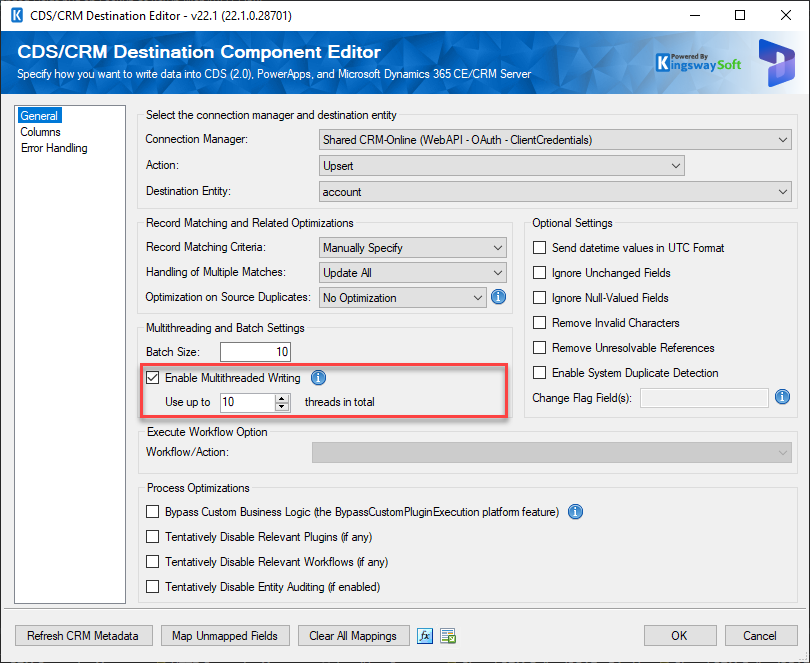The width and height of the screenshot is (810, 663).
Task: Click the K app icon in the title bar
Action: (x=17, y=16)
